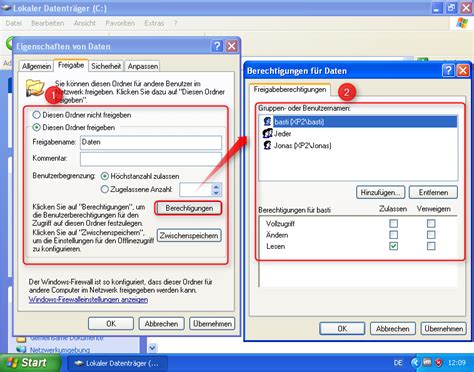This screenshot has width=474, height=372.
Task: Confirm Eigenschaften dialog with OK
Action: pyautogui.click(x=111, y=324)
